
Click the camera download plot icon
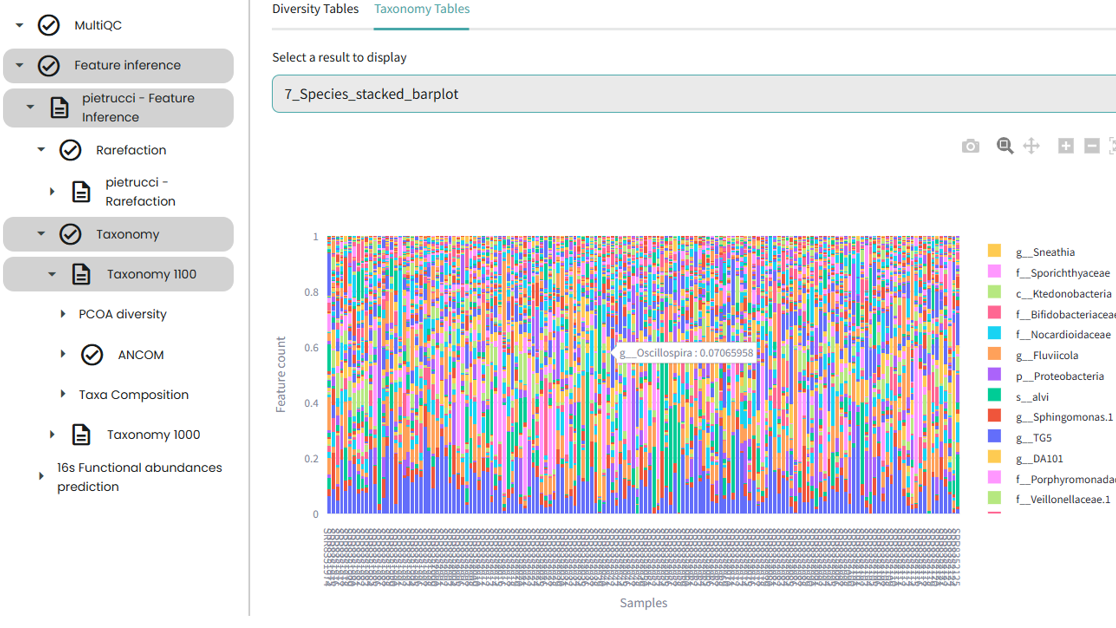(x=970, y=146)
